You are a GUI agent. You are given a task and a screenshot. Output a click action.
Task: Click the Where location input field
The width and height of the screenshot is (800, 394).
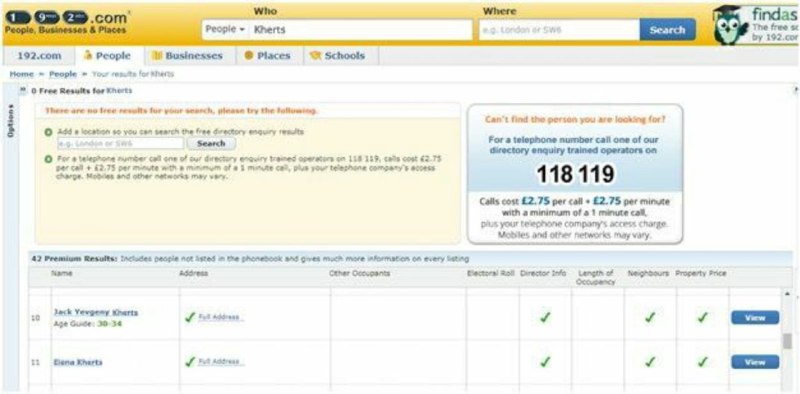click(559, 30)
